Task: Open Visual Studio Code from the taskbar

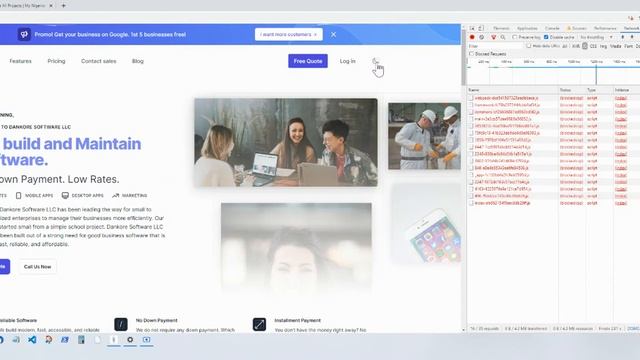Action: pos(32,340)
